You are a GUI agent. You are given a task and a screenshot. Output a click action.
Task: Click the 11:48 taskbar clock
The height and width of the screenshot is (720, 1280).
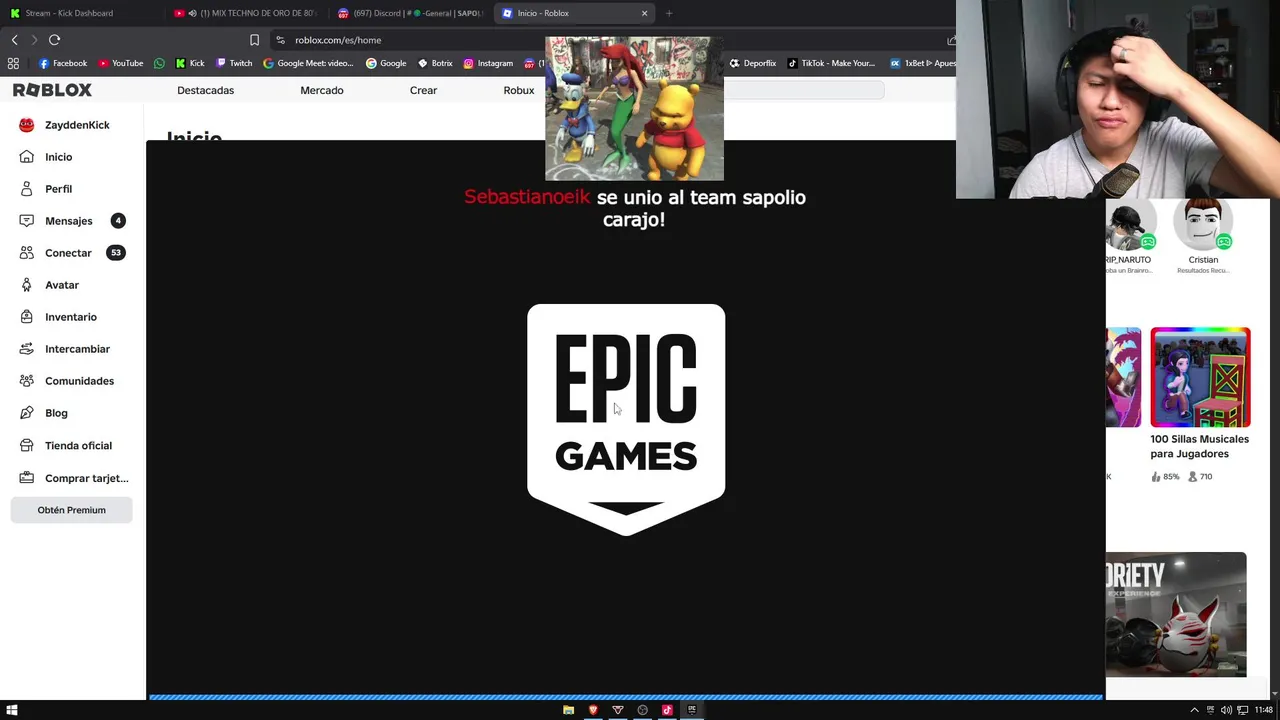(1263, 710)
